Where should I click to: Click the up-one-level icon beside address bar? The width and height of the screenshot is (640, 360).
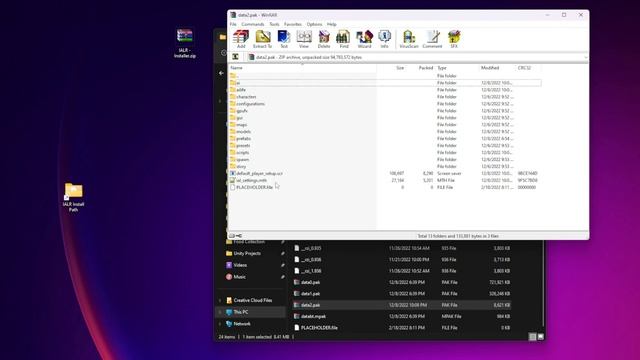[x=236, y=57]
